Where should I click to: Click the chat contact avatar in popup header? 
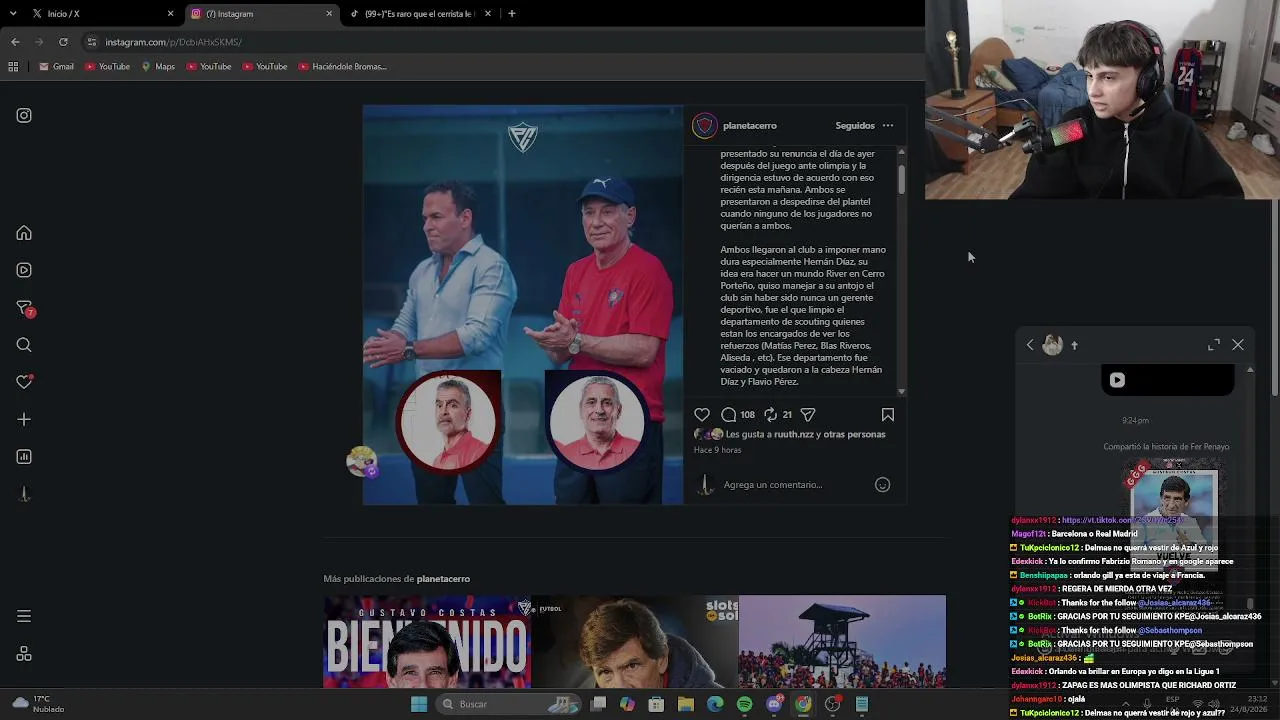(1052, 345)
